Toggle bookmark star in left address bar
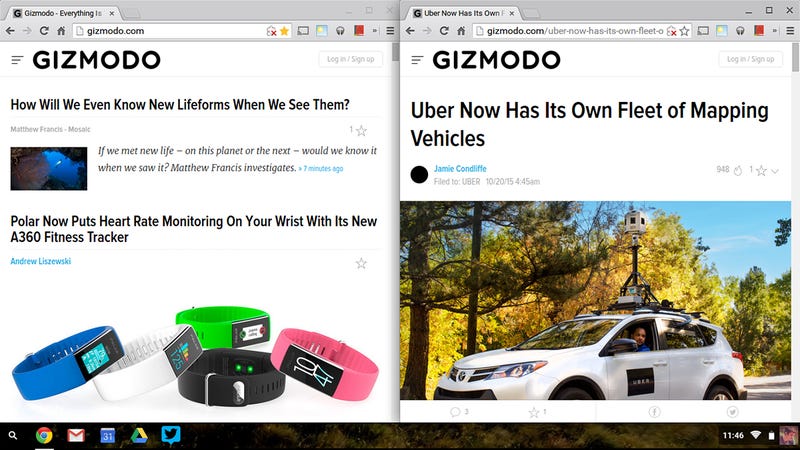Image resolution: width=800 pixels, height=450 pixels. click(x=284, y=31)
